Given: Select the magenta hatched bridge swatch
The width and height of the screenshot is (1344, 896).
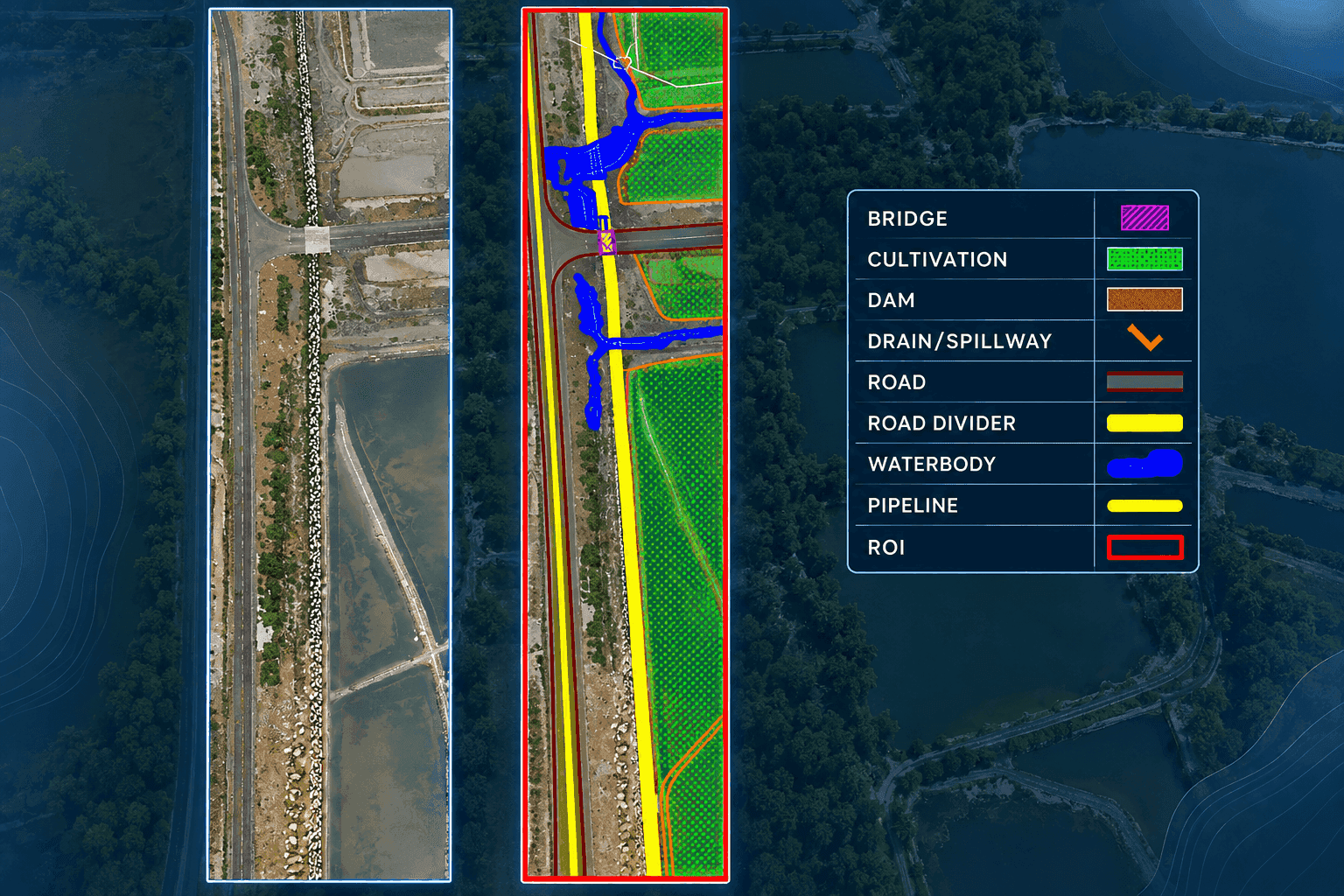Looking at the screenshot, I should pyautogui.click(x=1144, y=218).
